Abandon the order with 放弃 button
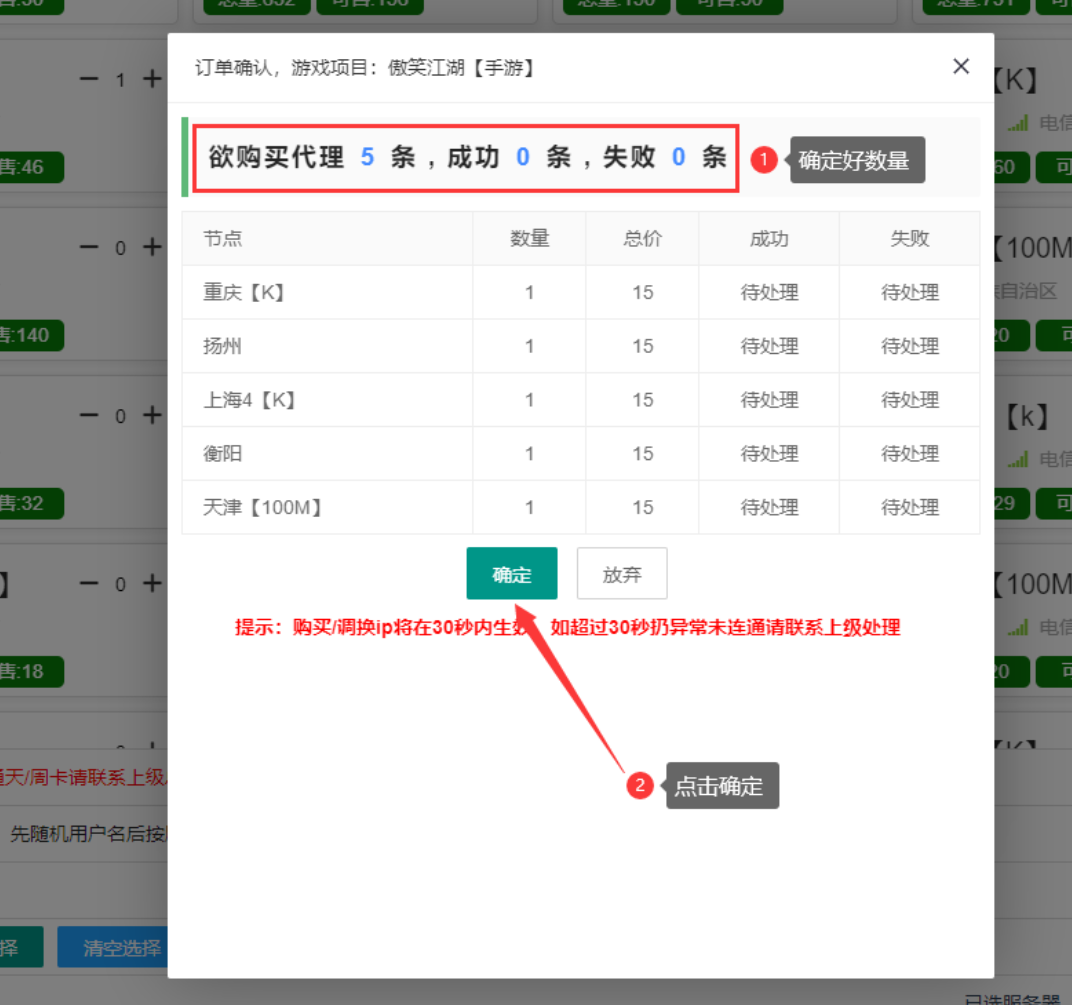This screenshot has height=1005, width=1072. point(621,574)
